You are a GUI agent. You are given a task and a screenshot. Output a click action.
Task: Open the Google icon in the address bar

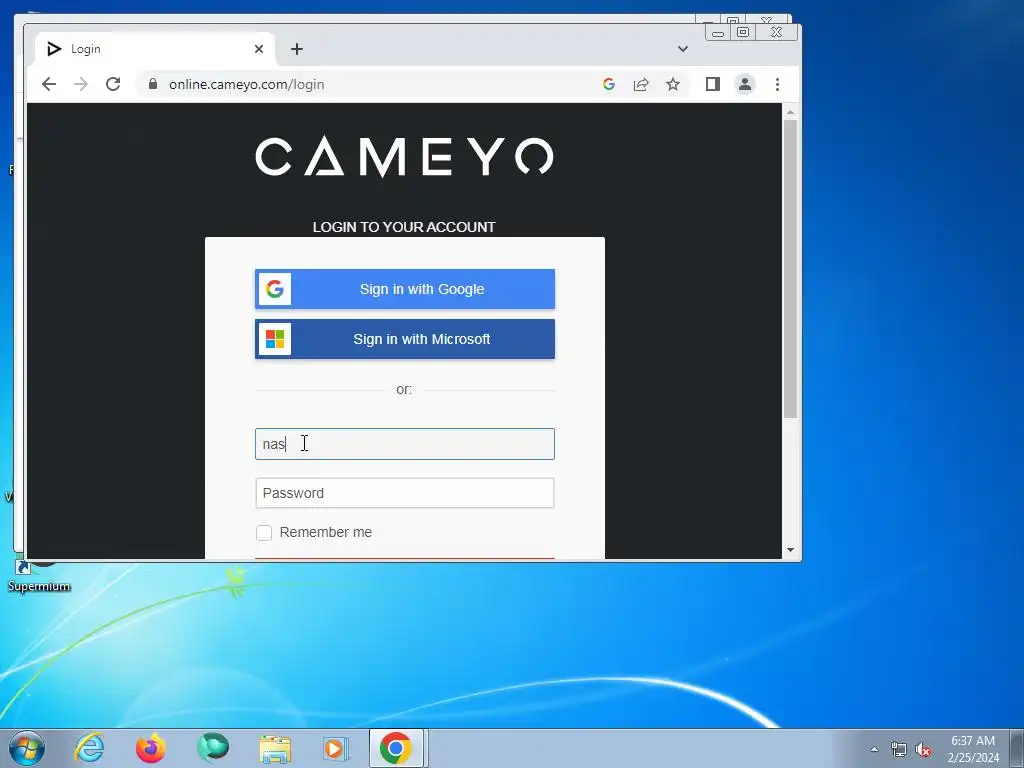[609, 84]
